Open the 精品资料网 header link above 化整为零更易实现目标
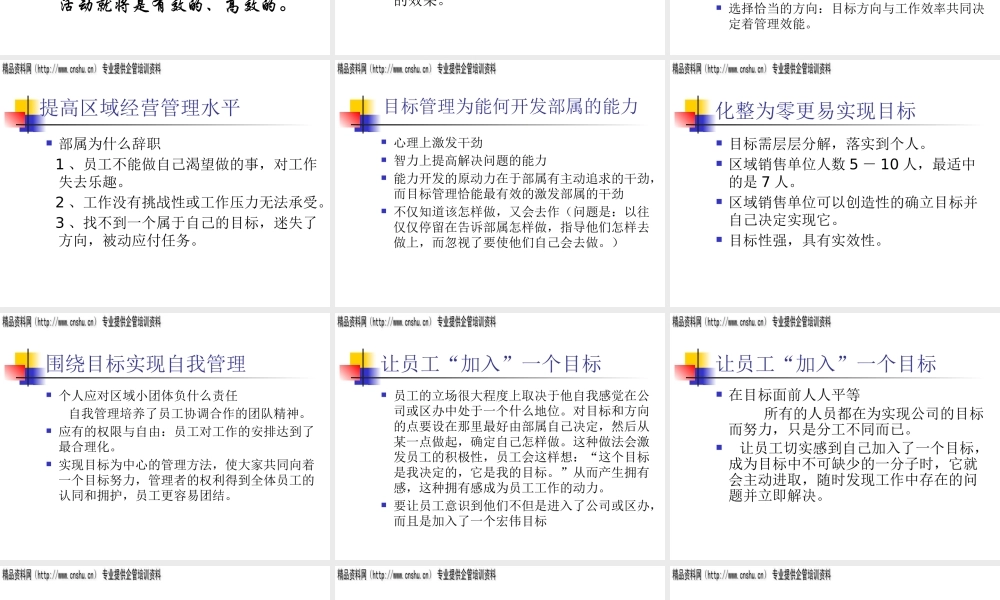The height and width of the screenshot is (600, 1000). [751, 69]
